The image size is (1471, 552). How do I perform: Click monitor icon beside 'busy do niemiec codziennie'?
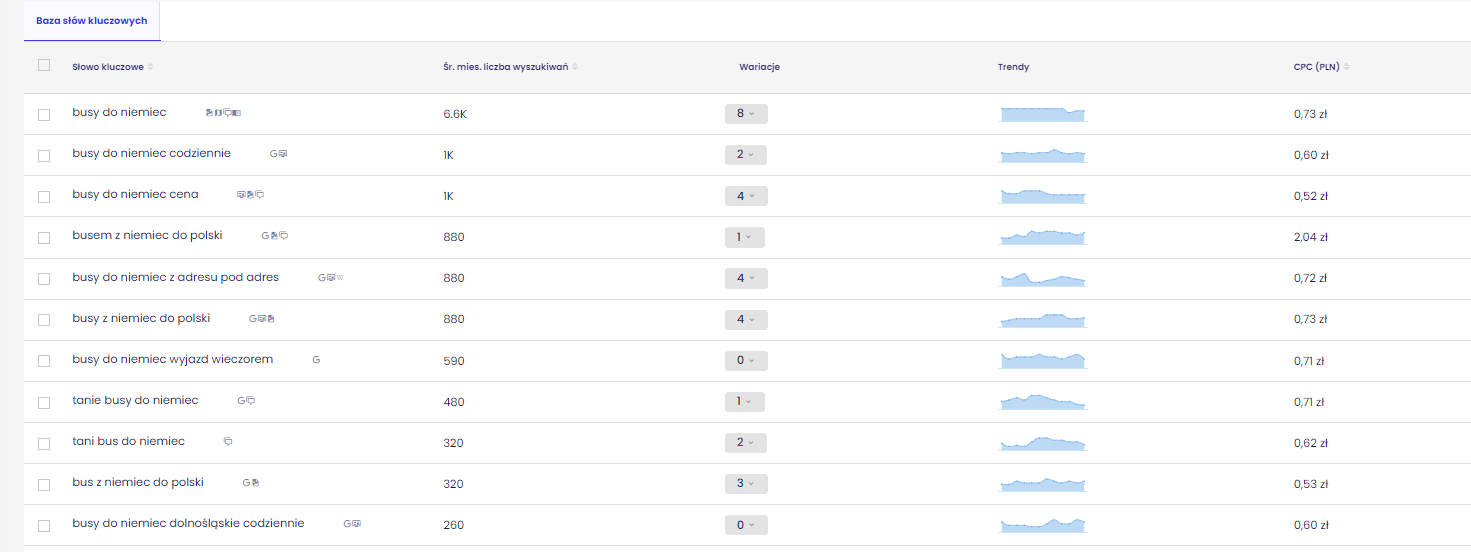click(x=283, y=154)
